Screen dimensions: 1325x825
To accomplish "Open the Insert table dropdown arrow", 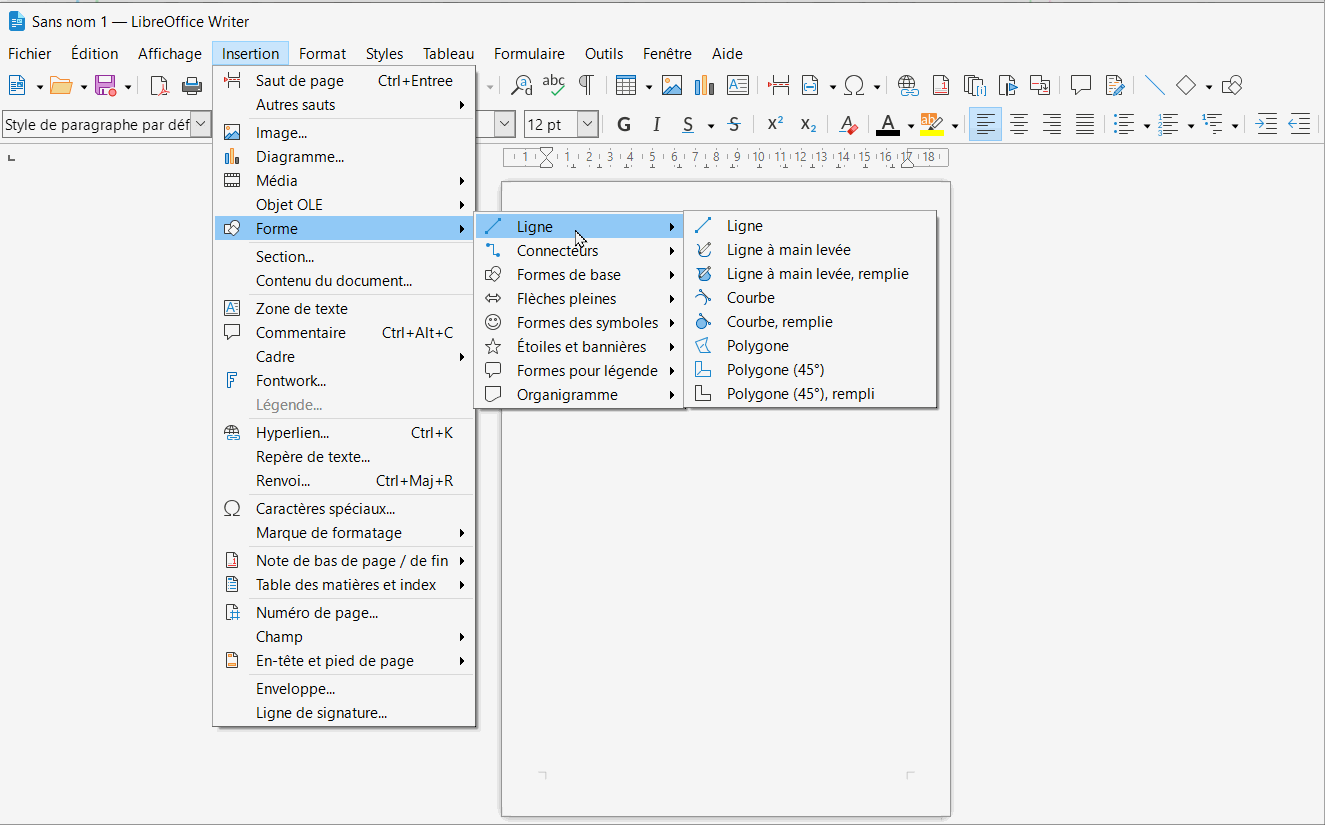I will pyautogui.click(x=649, y=87).
